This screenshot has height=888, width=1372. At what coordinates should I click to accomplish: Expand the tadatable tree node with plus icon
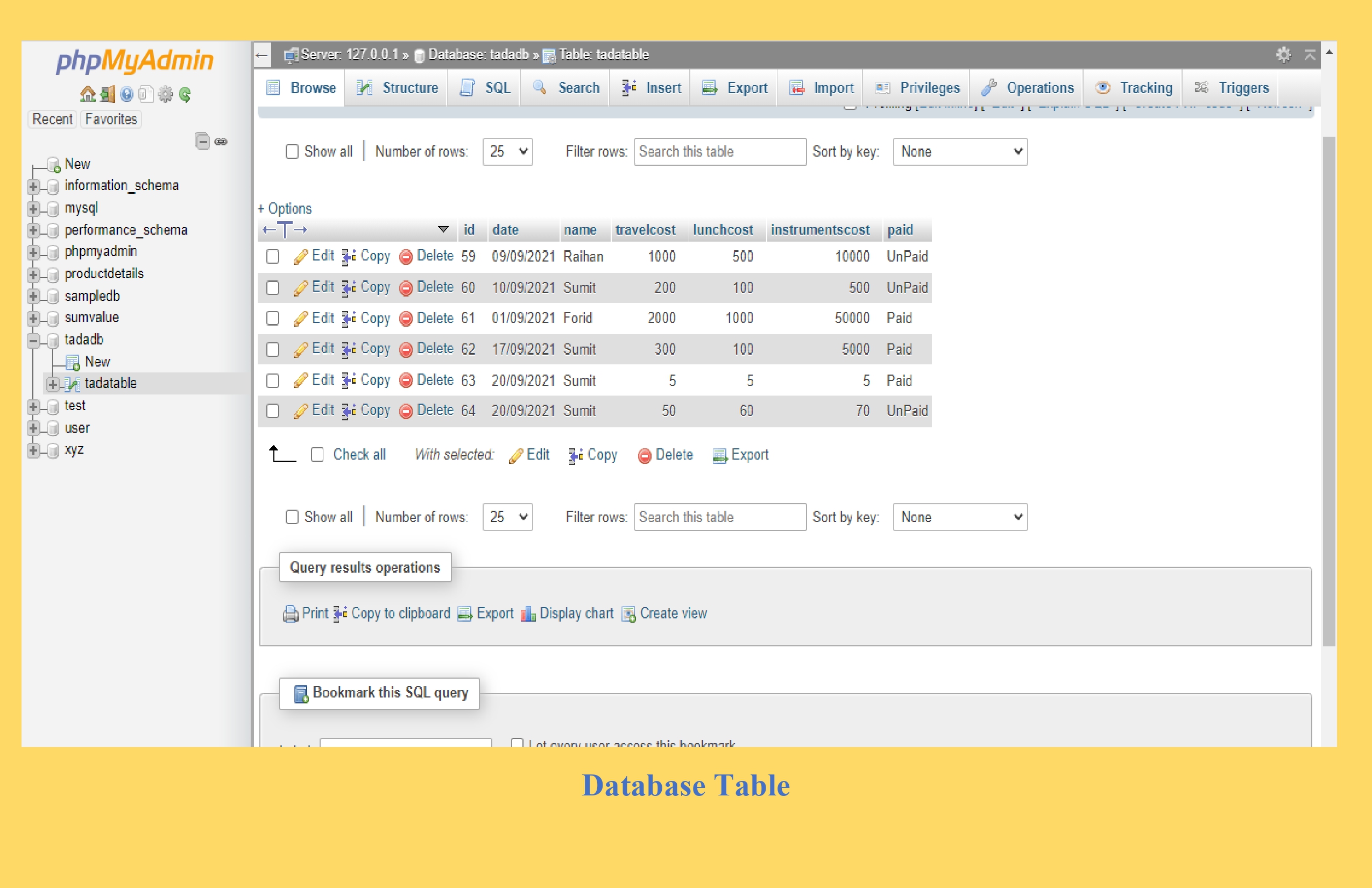(x=53, y=385)
